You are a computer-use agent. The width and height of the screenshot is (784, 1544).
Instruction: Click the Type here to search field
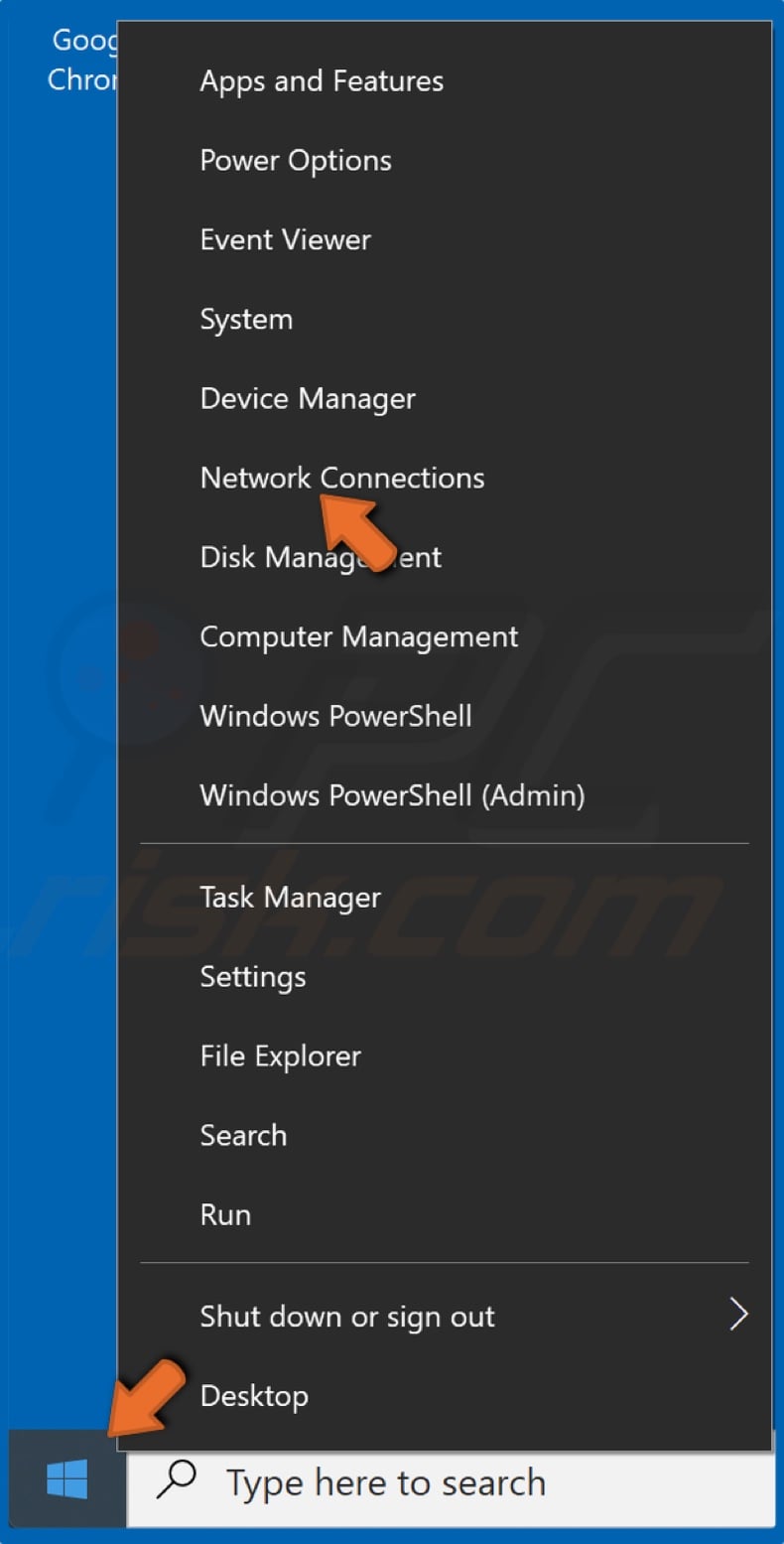pos(387,1481)
